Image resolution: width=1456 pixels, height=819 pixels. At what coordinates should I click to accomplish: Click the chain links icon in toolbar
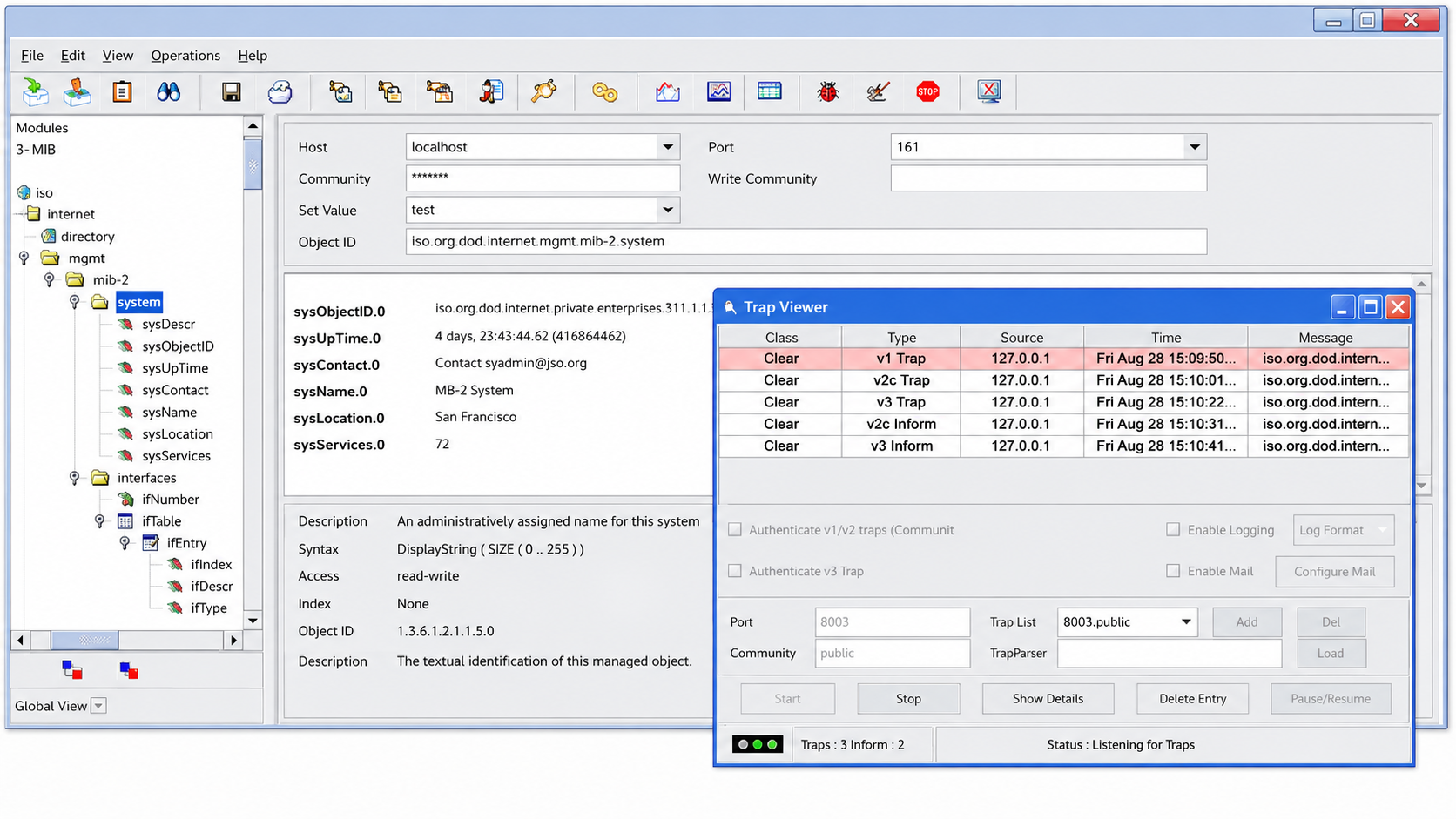pos(604,91)
